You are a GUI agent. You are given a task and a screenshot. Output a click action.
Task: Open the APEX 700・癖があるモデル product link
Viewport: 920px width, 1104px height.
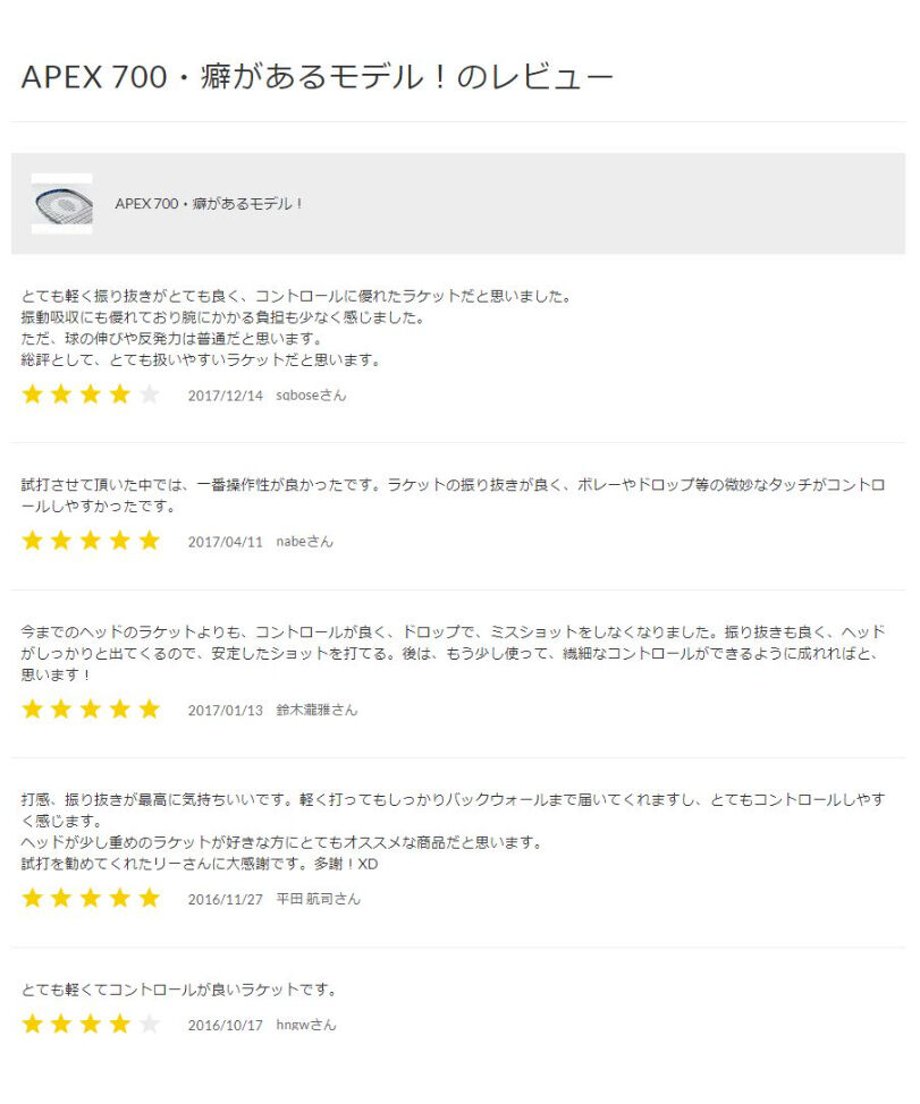(x=209, y=204)
